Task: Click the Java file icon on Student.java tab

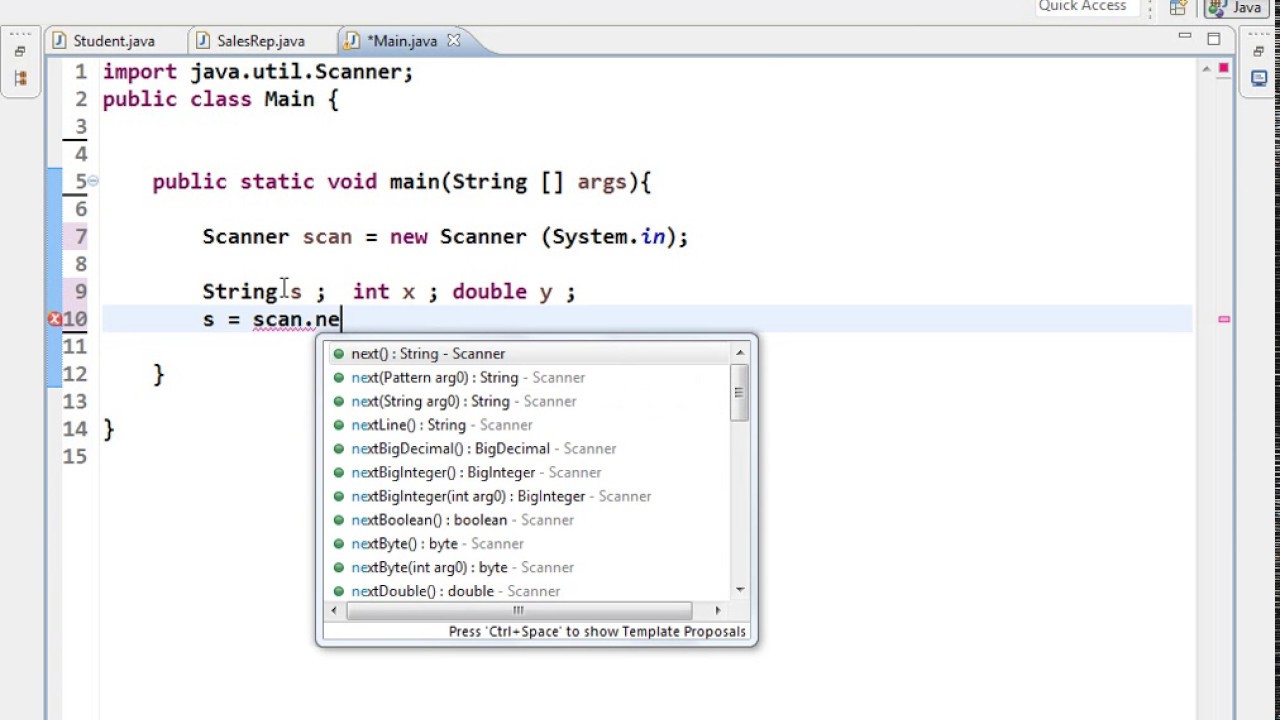Action: pos(59,41)
